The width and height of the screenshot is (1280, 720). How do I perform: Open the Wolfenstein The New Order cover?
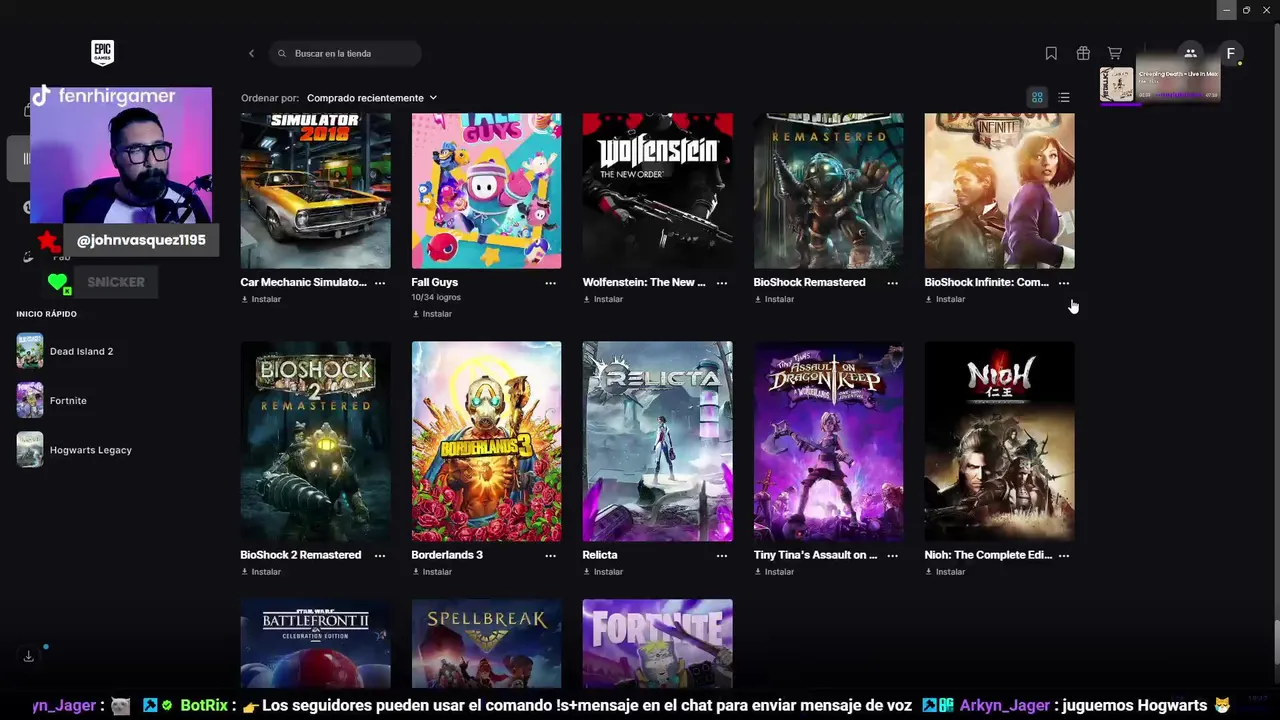(x=657, y=191)
